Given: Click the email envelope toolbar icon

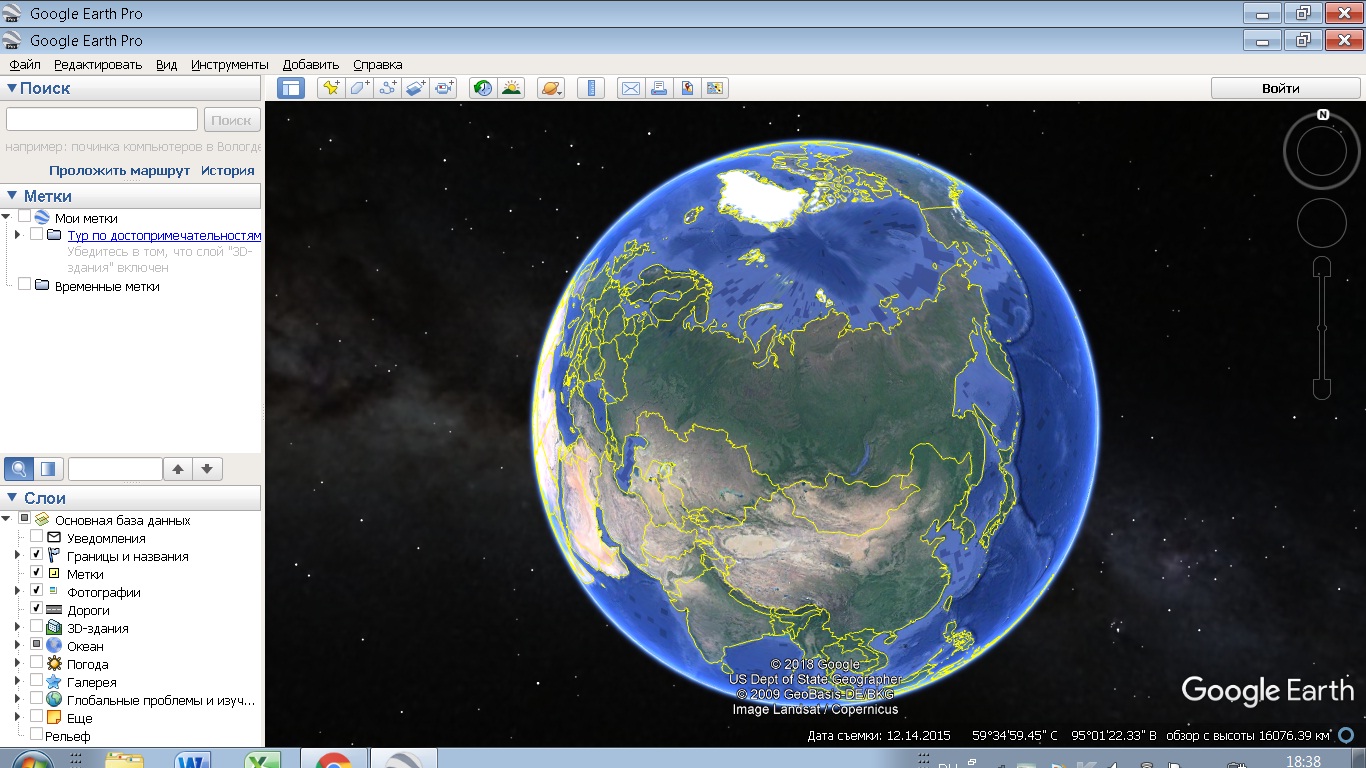Looking at the screenshot, I should (631, 88).
